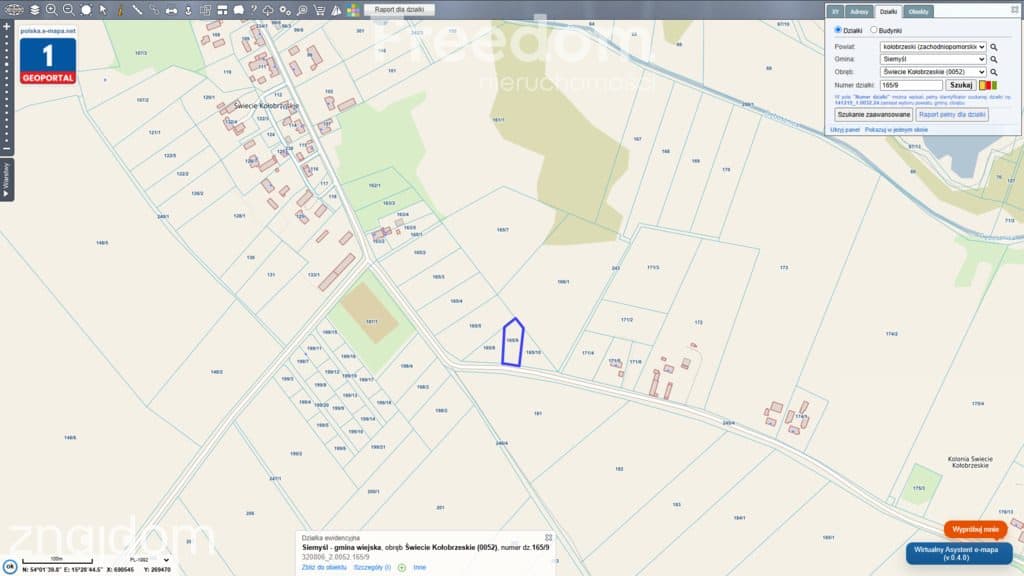This screenshot has height=576, width=1024.
Task: Expand the Powiat dropdown
Action: pyautogui.click(x=933, y=47)
